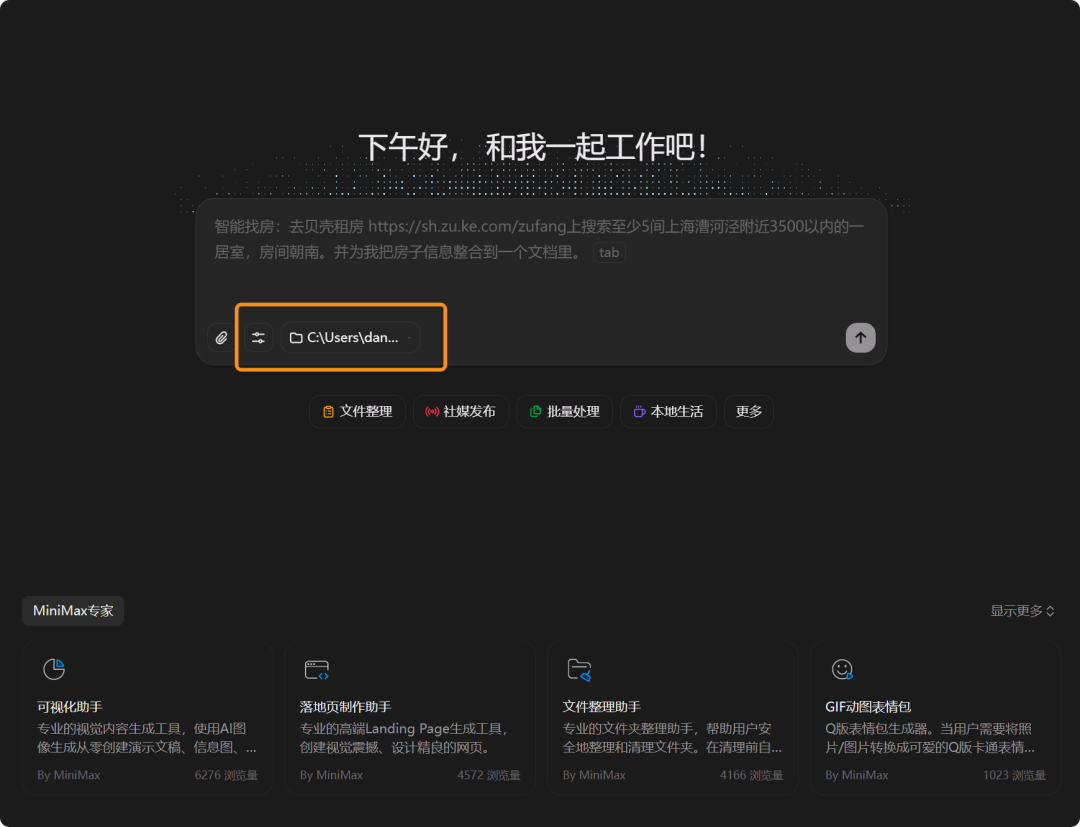This screenshot has width=1080, height=827.
Task: Click the upward arrow send button
Action: [x=861, y=338]
